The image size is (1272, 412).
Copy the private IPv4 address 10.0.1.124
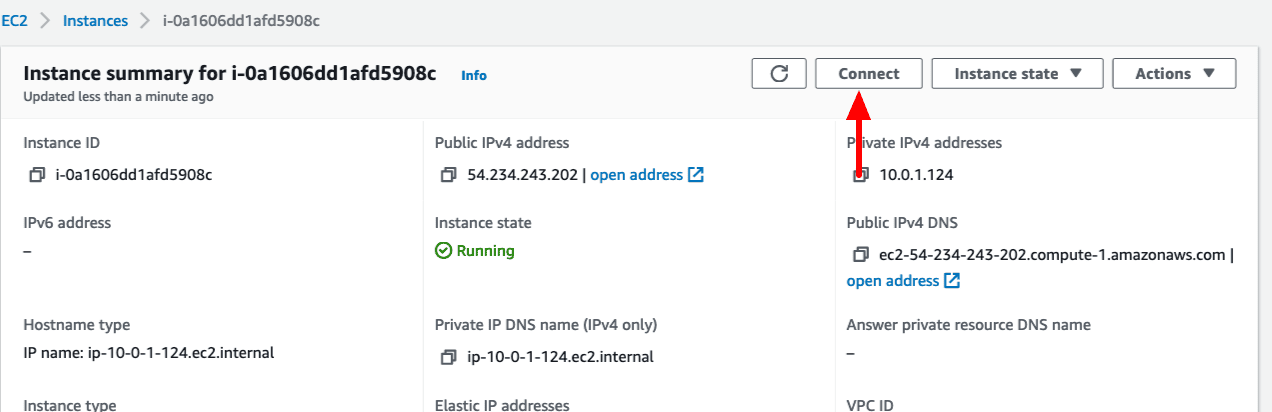(861, 175)
